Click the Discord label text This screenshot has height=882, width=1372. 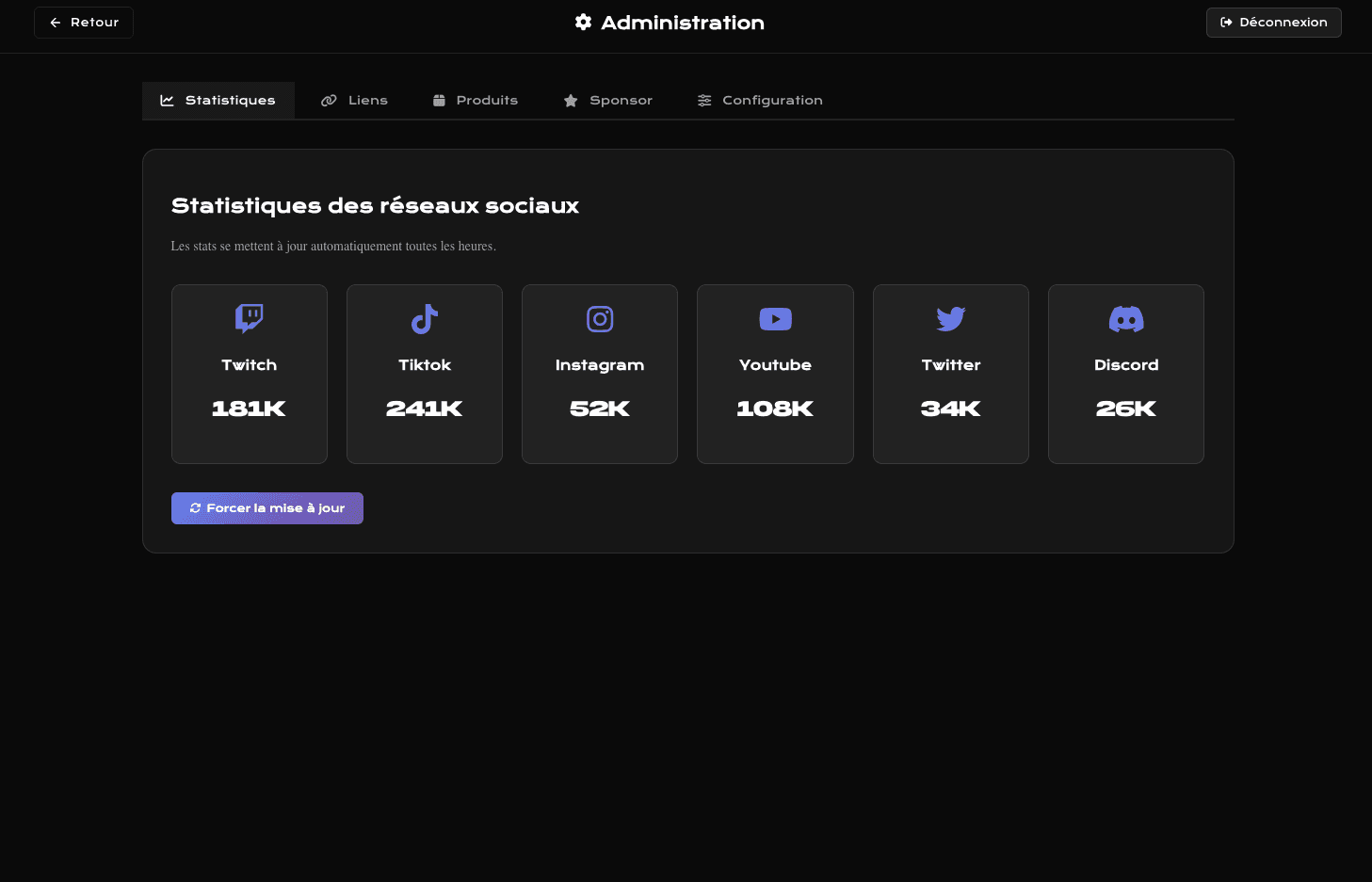(1126, 365)
